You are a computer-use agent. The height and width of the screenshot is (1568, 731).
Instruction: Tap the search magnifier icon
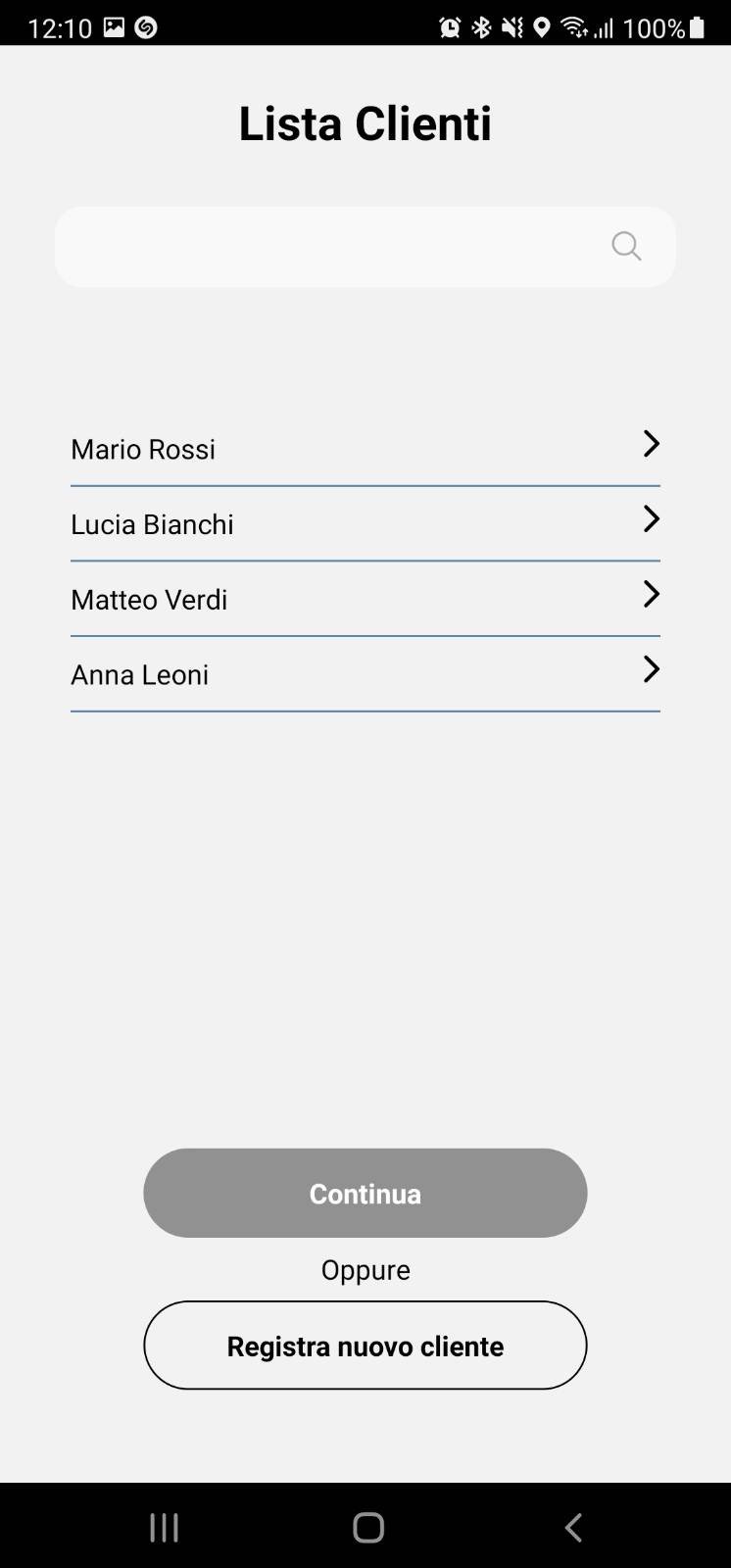[x=626, y=246]
